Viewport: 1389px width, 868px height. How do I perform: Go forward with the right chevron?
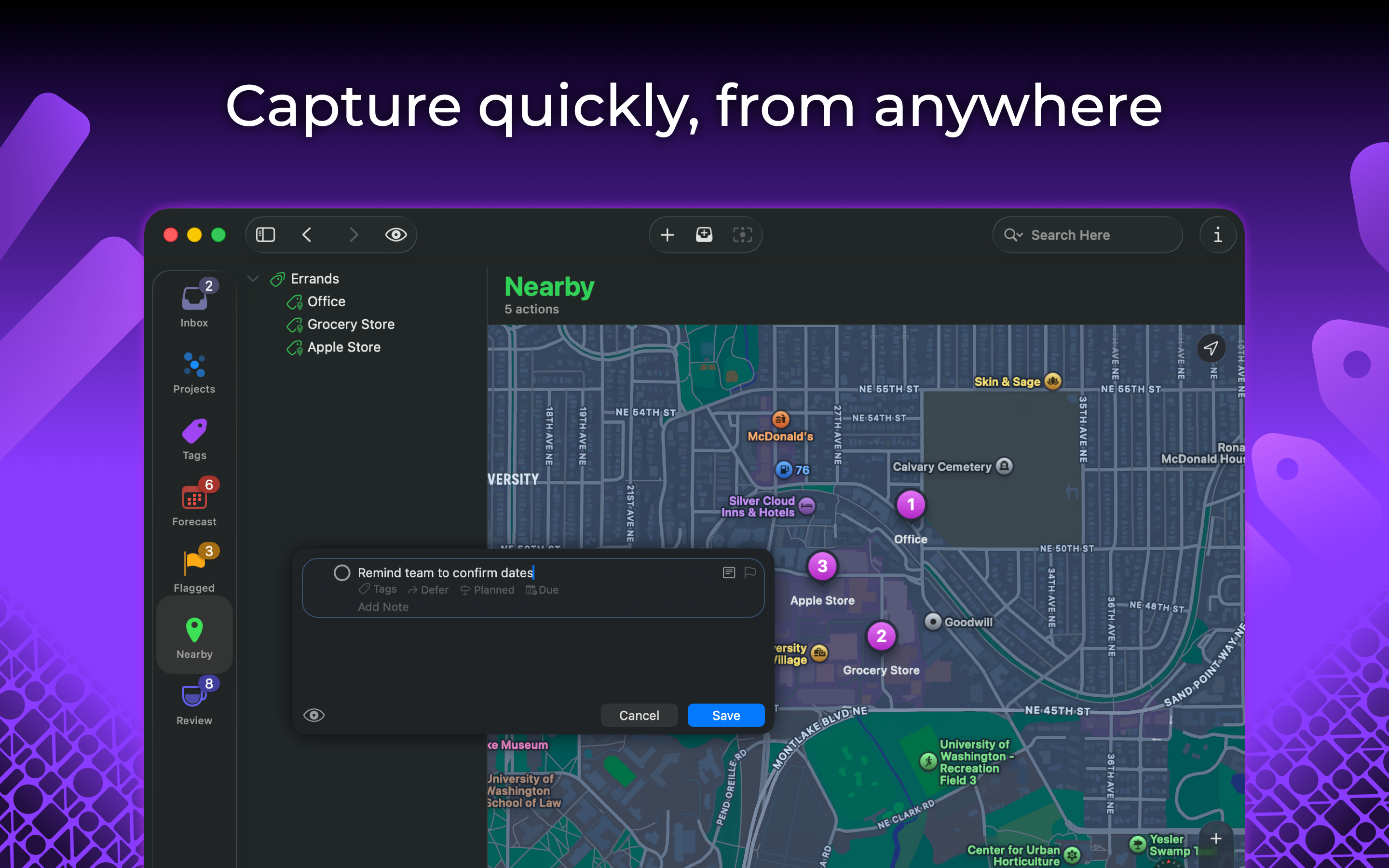click(x=354, y=235)
